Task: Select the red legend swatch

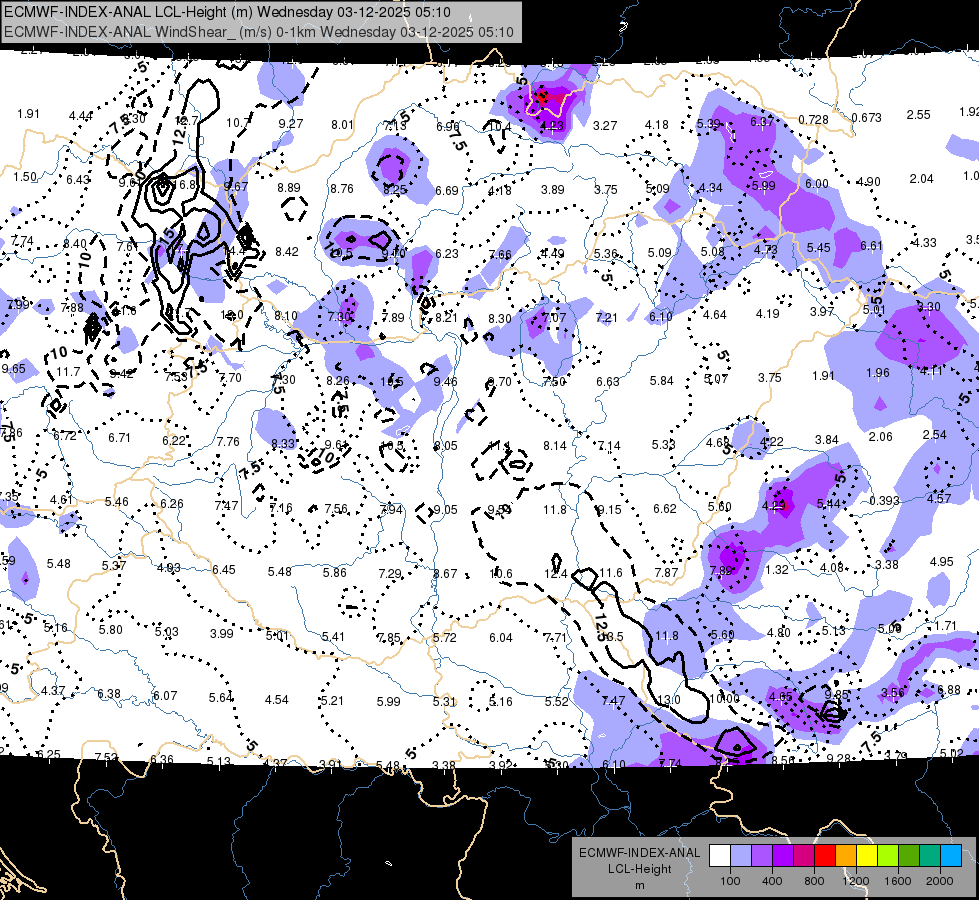Action: click(x=825, y=856)
